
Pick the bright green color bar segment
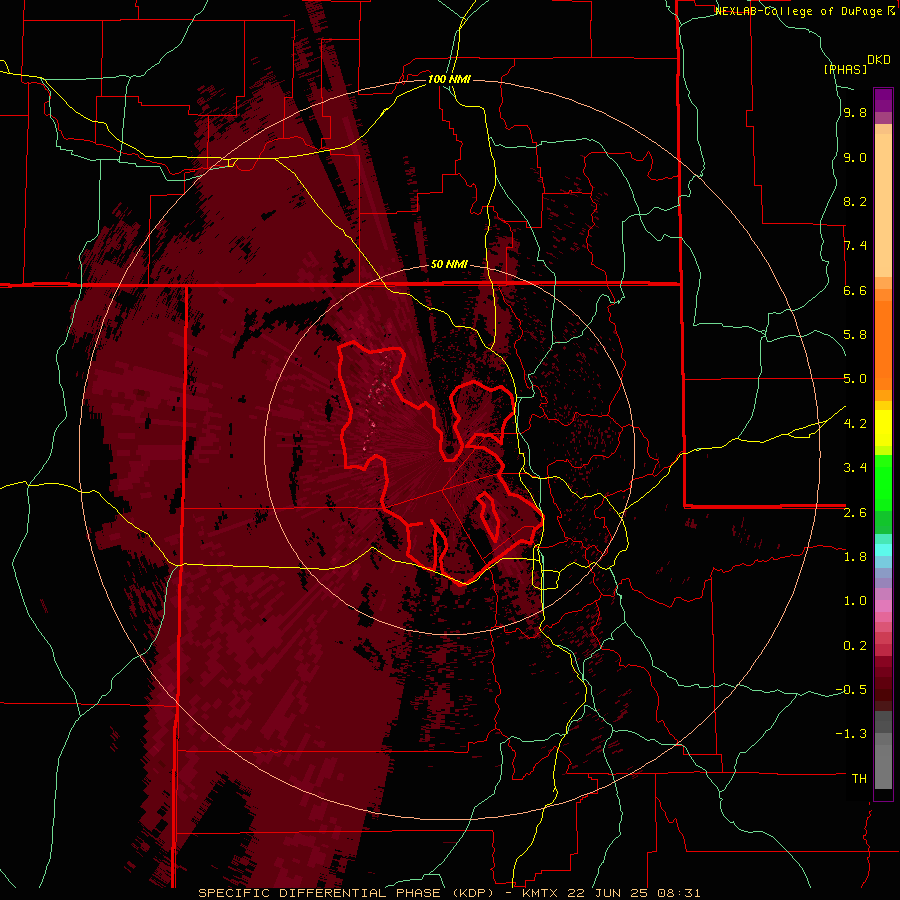[883, 482]
